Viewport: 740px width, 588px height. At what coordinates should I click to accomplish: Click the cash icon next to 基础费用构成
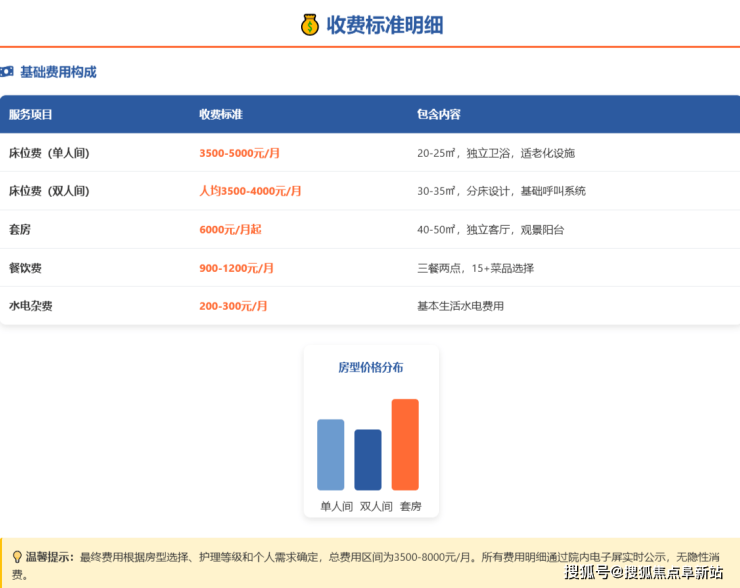[x=7, y=72]
